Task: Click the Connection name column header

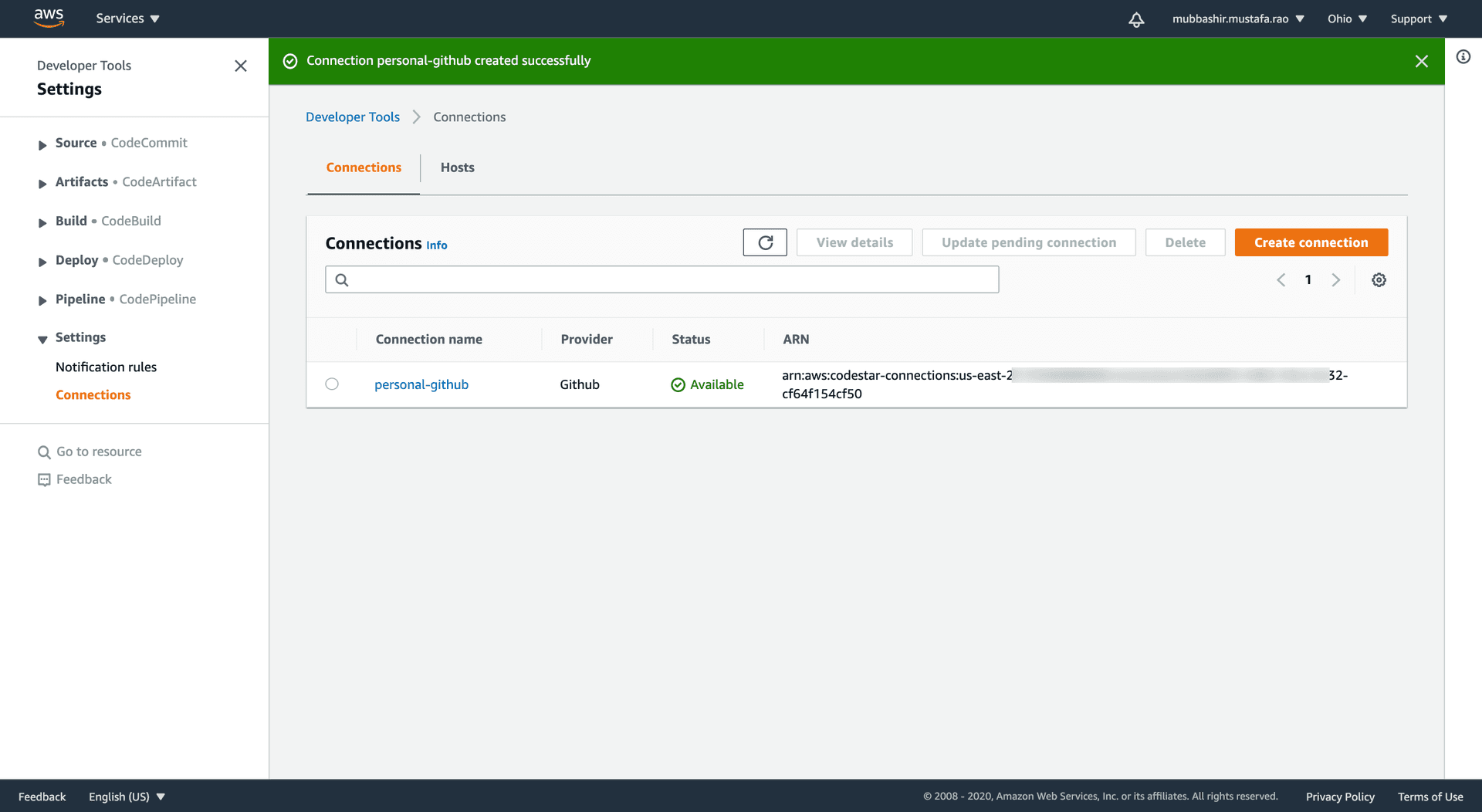Action: (429, 340)
